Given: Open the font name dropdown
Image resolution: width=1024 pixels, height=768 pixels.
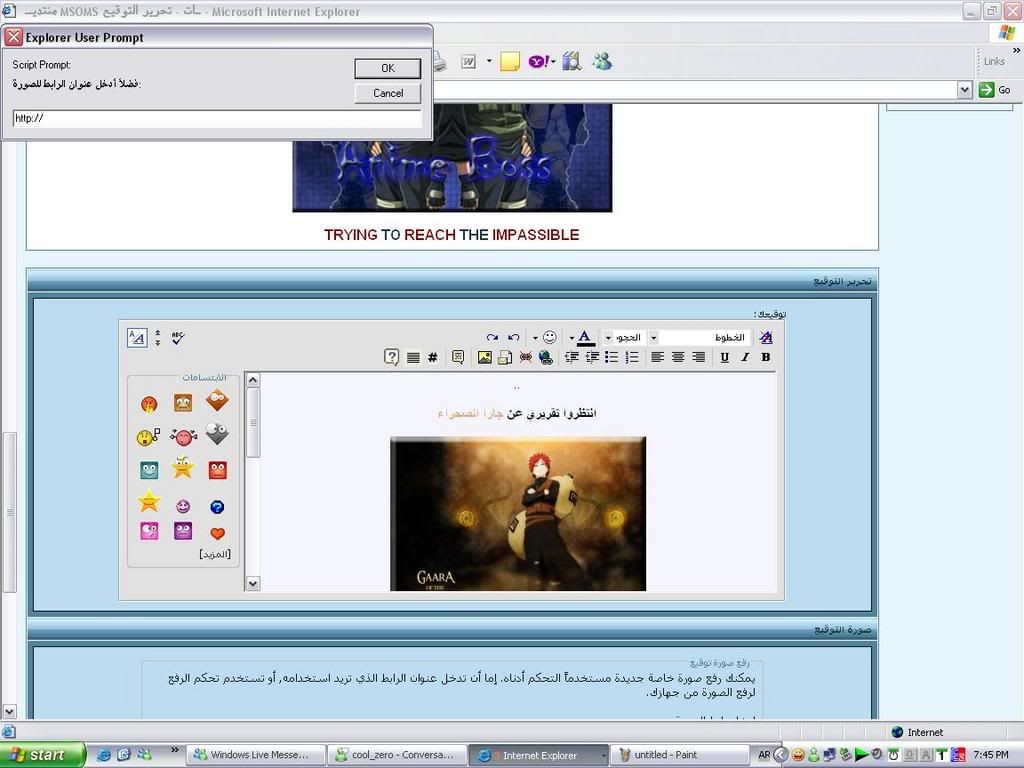Looking at the screenshot, I should 653,338.
